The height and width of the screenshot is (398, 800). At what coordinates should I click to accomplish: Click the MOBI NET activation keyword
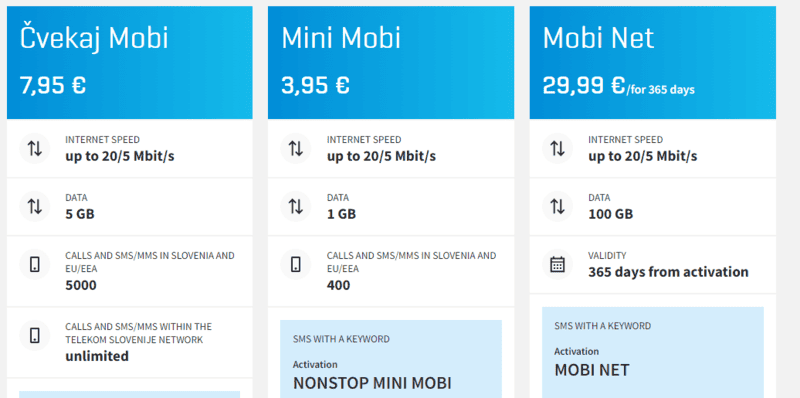coord(592,370)
